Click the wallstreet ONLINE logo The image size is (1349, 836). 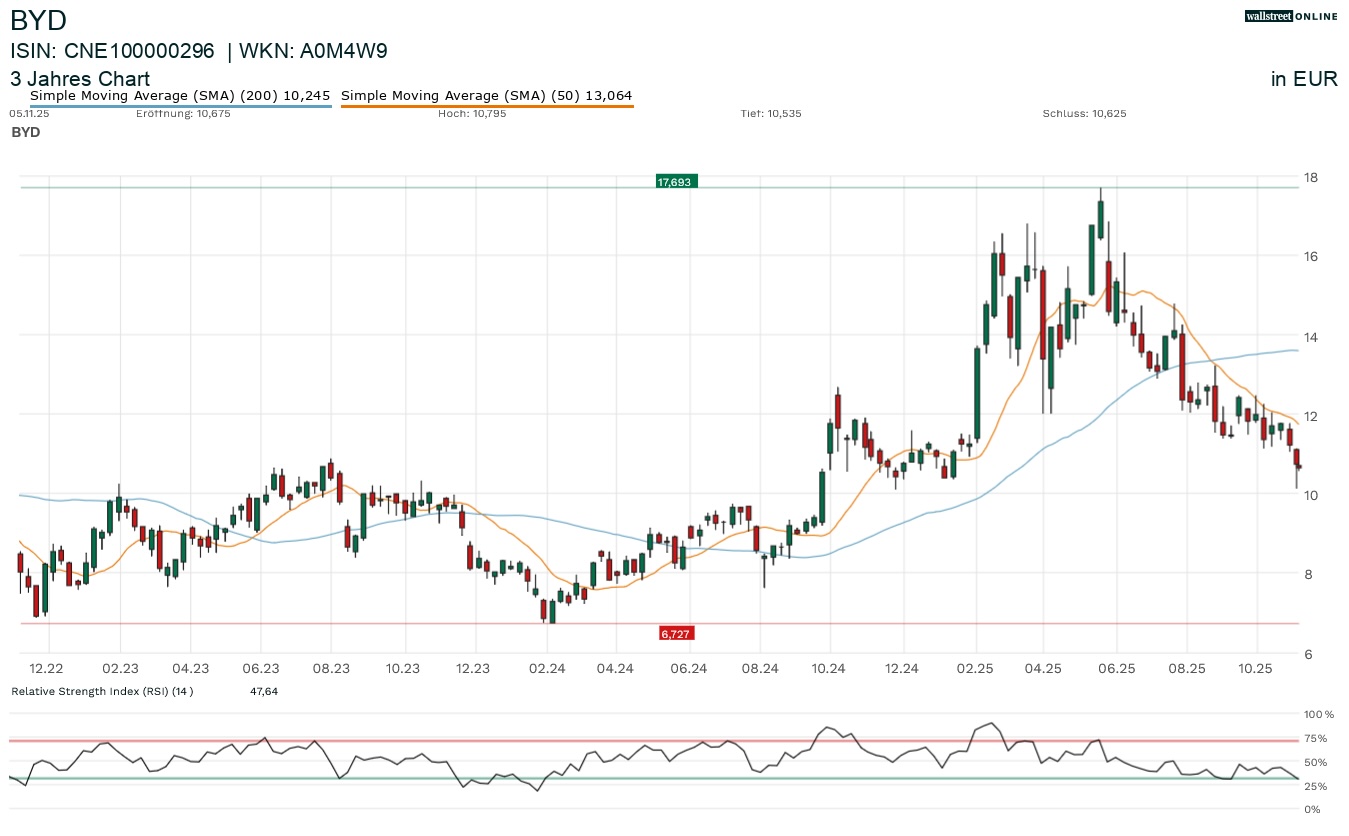1291,16
